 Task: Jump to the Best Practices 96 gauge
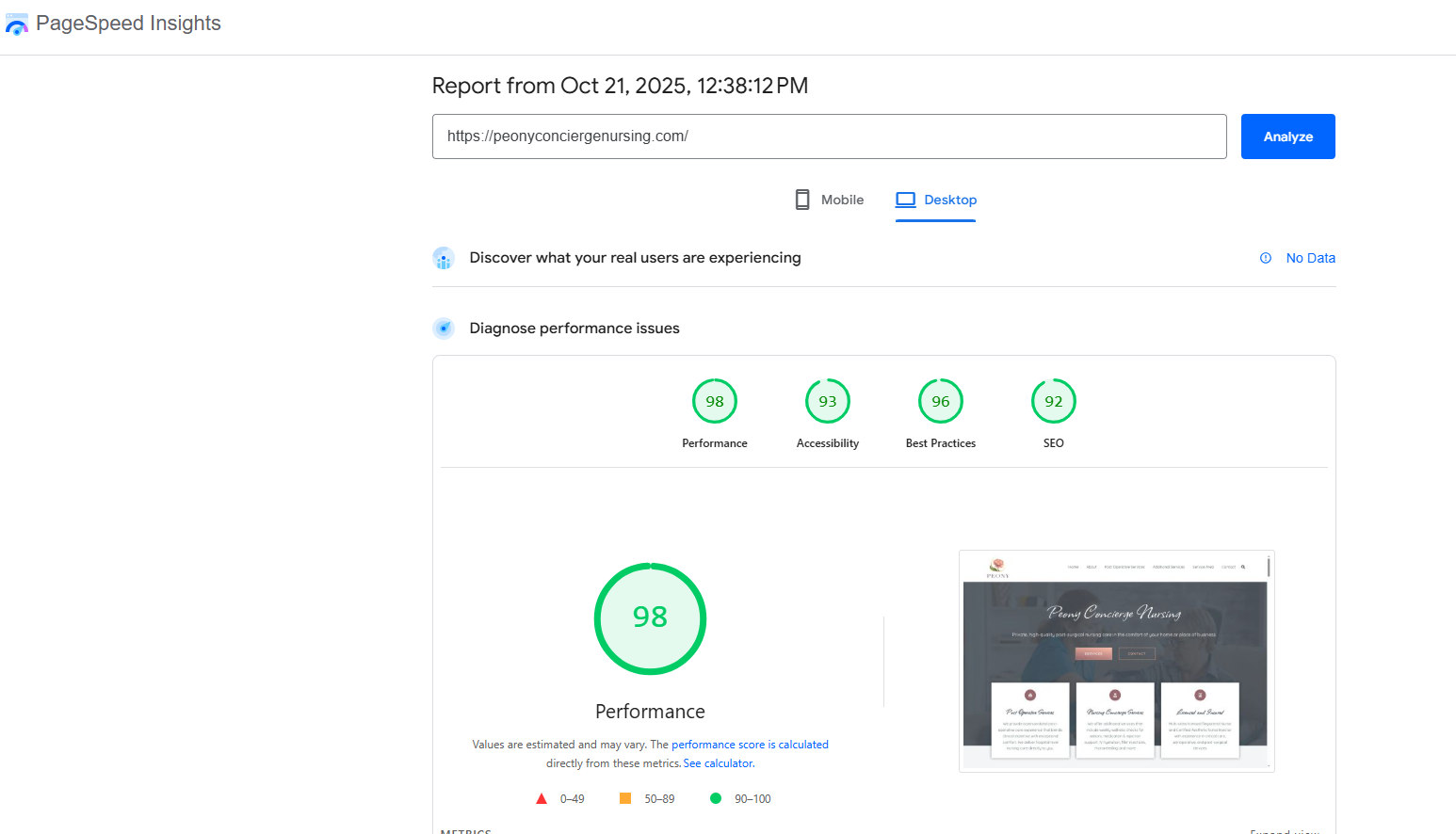coord(941,402)
